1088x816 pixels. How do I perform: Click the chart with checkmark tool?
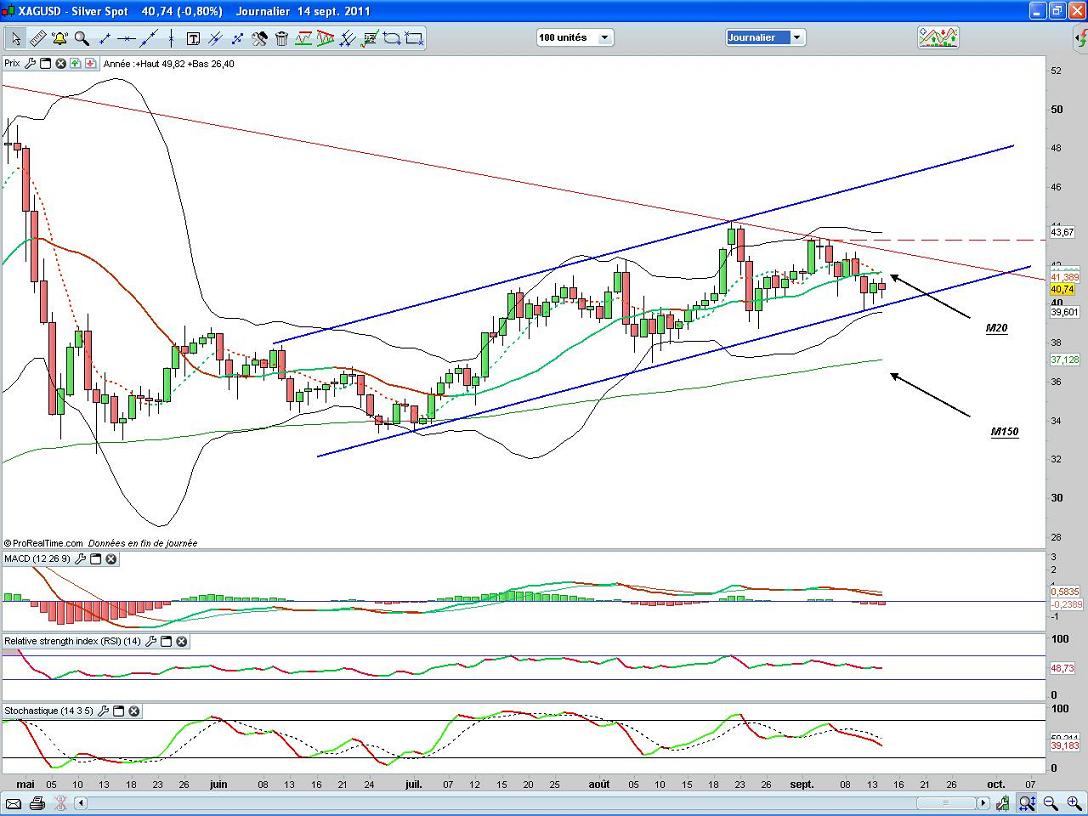point(370,38)
